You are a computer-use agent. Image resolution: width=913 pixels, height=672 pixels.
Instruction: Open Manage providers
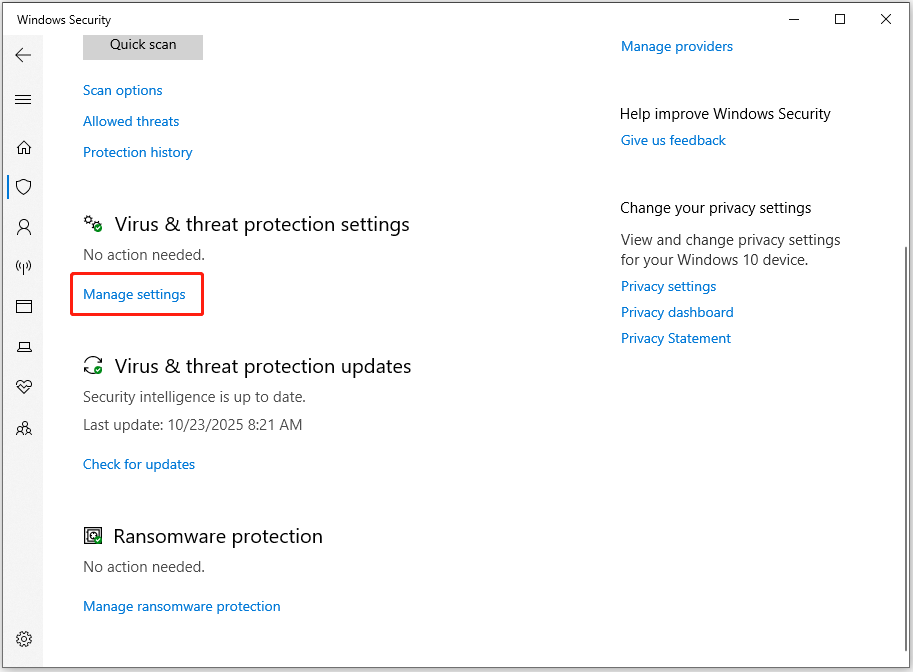point(676,46)
